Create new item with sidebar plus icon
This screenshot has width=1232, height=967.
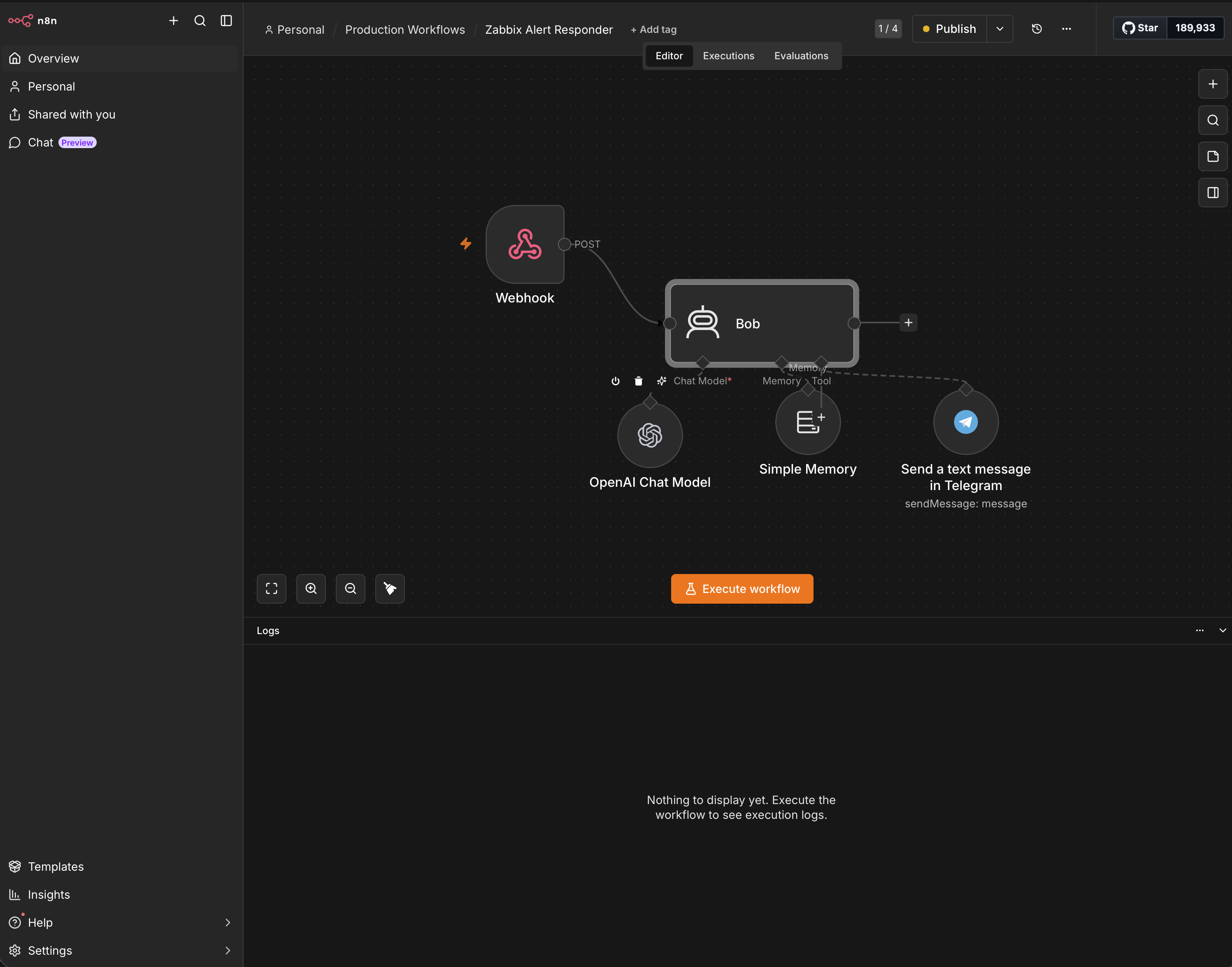tap(174, 21)
